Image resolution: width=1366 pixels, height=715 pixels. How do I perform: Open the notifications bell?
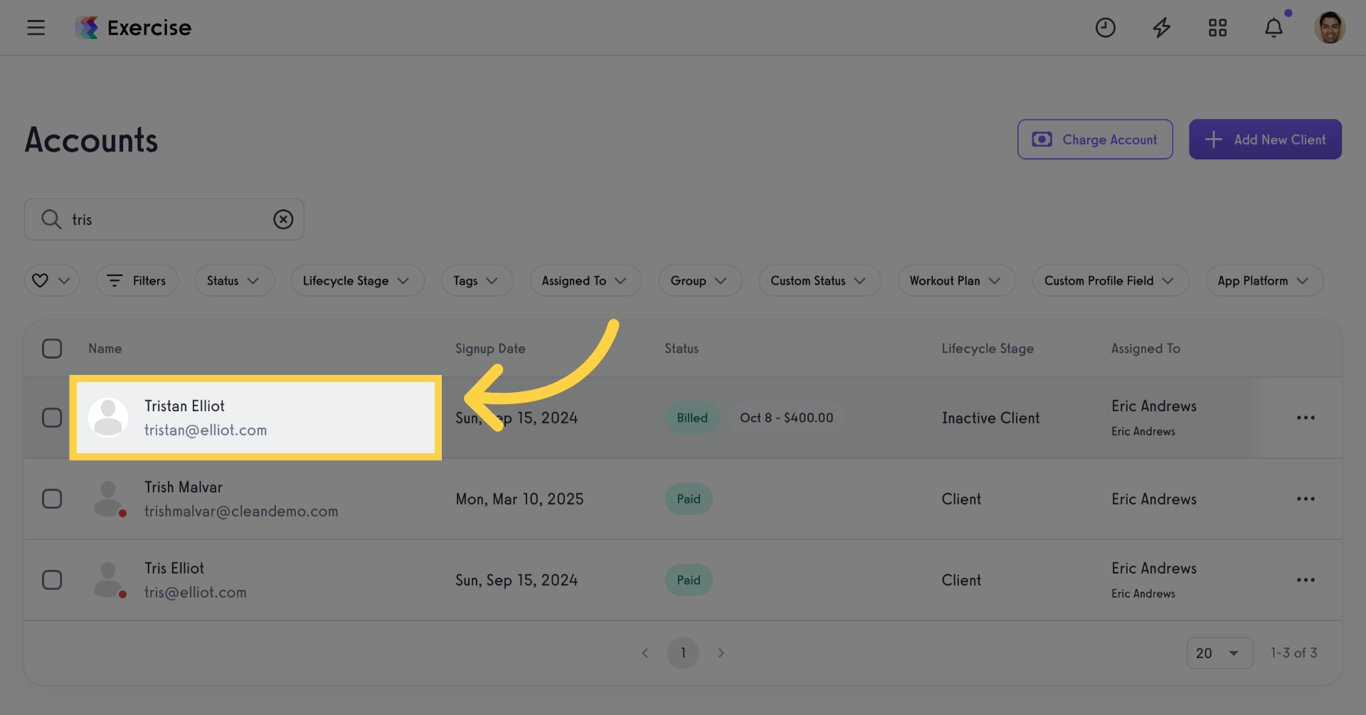point(1273,27)
